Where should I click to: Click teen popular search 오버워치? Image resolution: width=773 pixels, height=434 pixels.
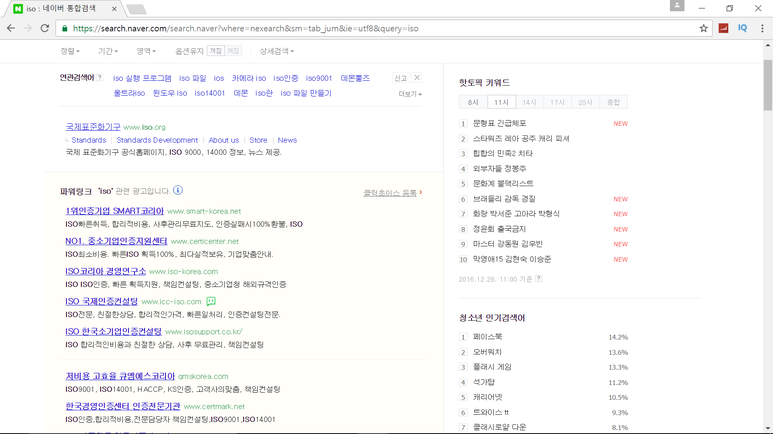click(x=487, y=352)
